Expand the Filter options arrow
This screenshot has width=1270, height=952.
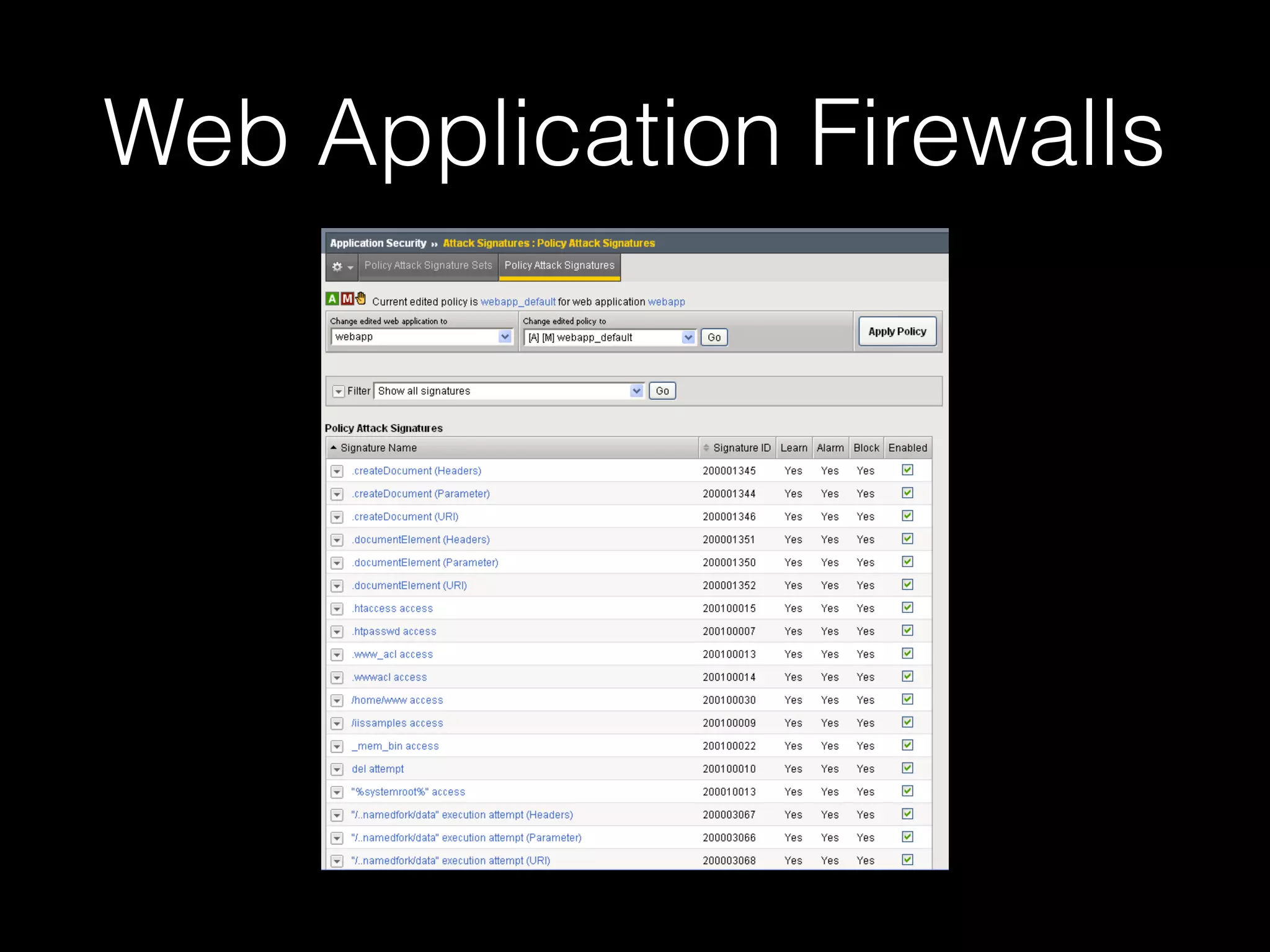click(339, 391)
